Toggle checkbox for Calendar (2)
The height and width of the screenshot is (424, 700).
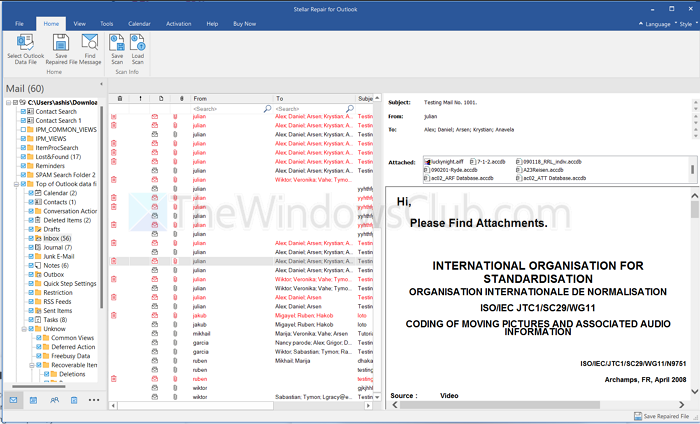31,193
